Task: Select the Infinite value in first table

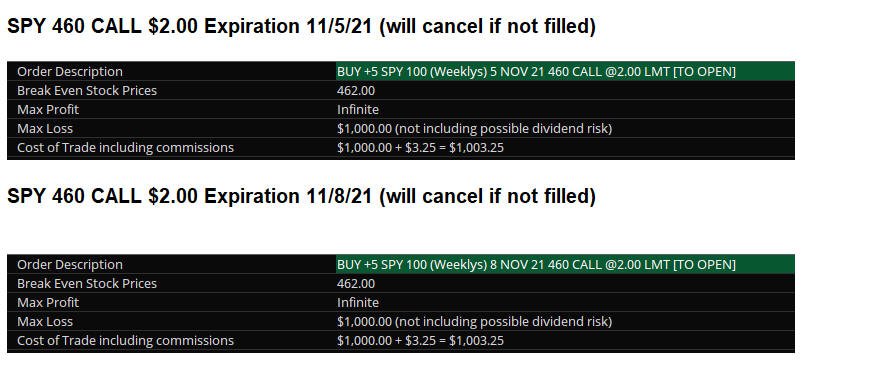Action: pyautogui.click(x=357, y=110)
